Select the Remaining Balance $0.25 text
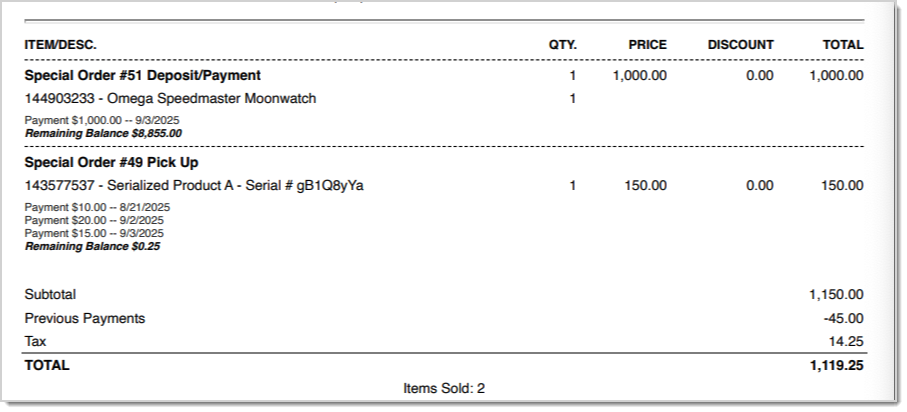The height and width of the screenshot is (412, 907). click(x=92, y=246)
